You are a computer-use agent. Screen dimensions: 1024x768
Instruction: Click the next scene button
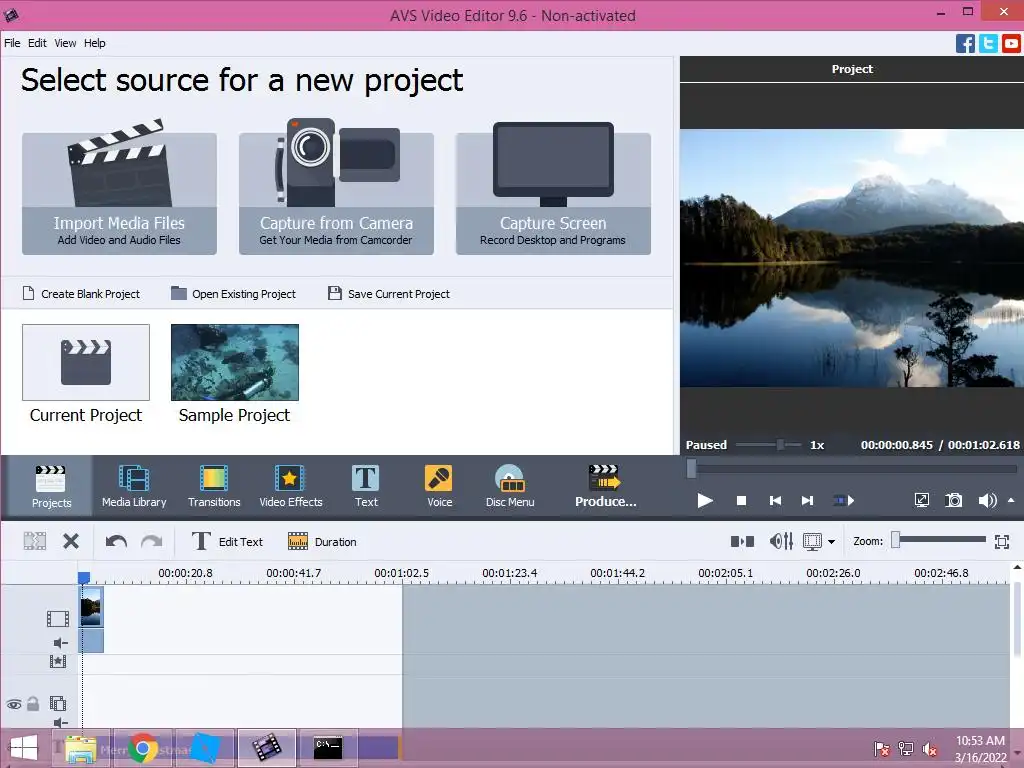844,501
